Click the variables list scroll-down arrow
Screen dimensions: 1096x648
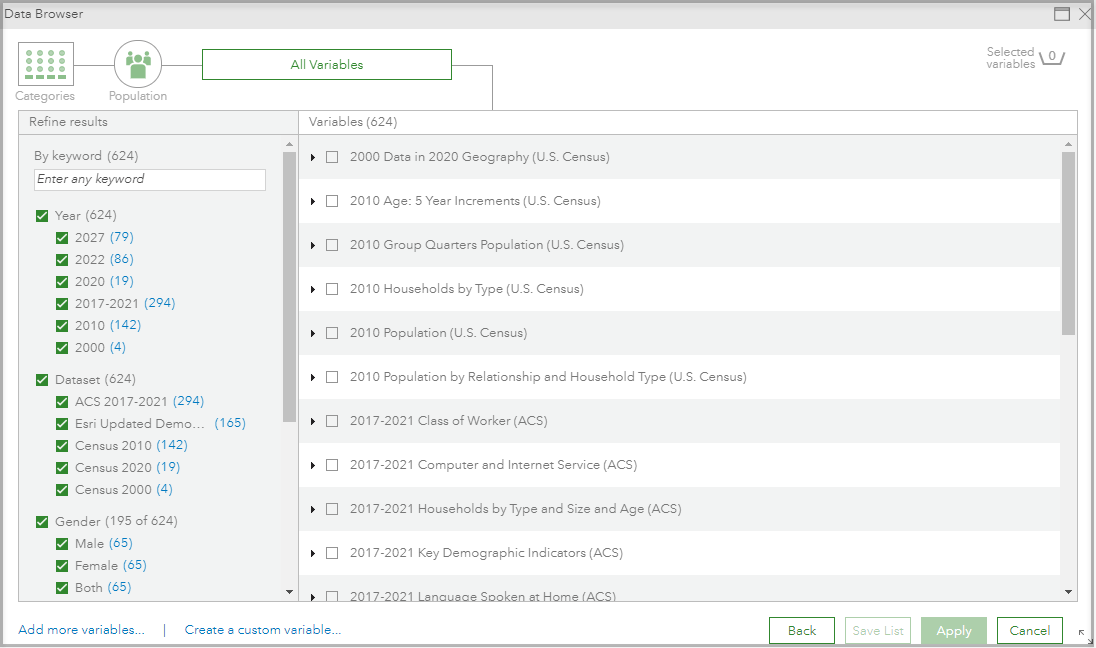[x=1069, y=592]
